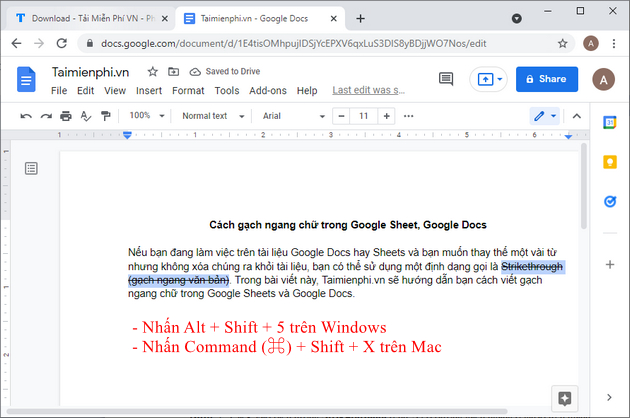Move the document to a folder

coord(174,72)
